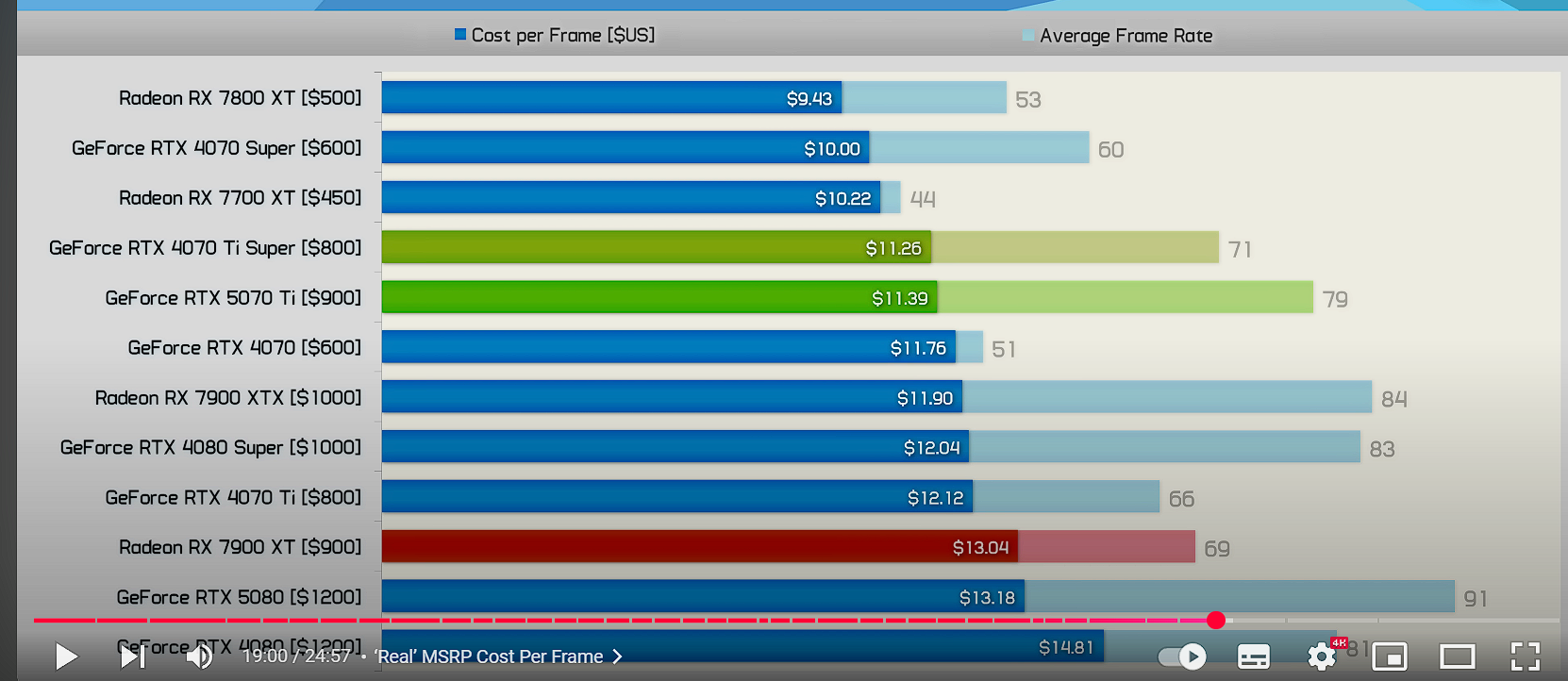The image size is (1568, 681).
Task: Click the $14.81 cost value
Action: click(1066, 648)
